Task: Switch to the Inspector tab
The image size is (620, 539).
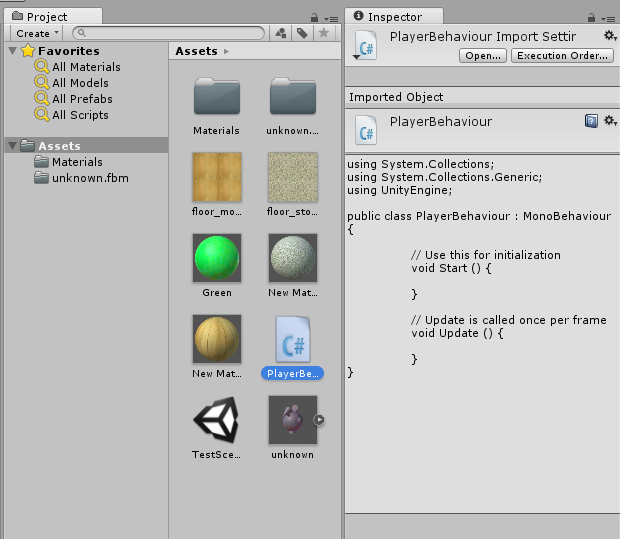Action: (394, 17)
